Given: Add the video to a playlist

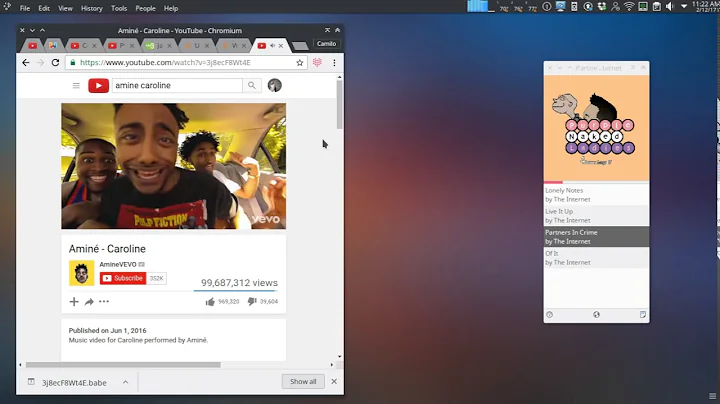Looking at the screenshot, I should click(74, 302).
